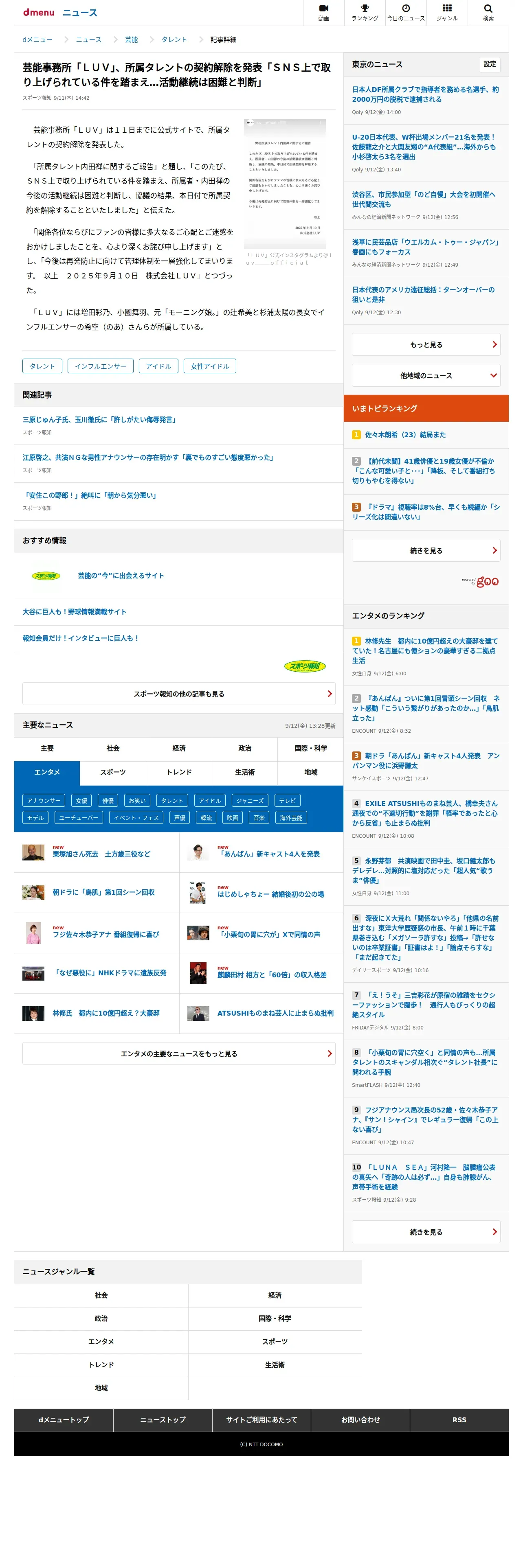
Task: Click the green スポーツ報知 logo above other articles button
Action: click(x=305, y=666)
